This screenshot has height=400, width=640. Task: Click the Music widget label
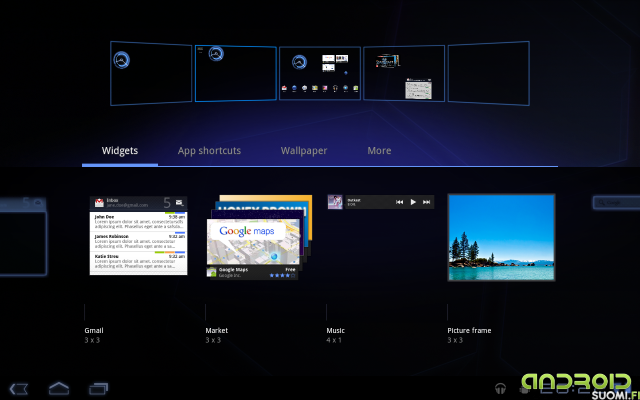[x=336, y=330]
